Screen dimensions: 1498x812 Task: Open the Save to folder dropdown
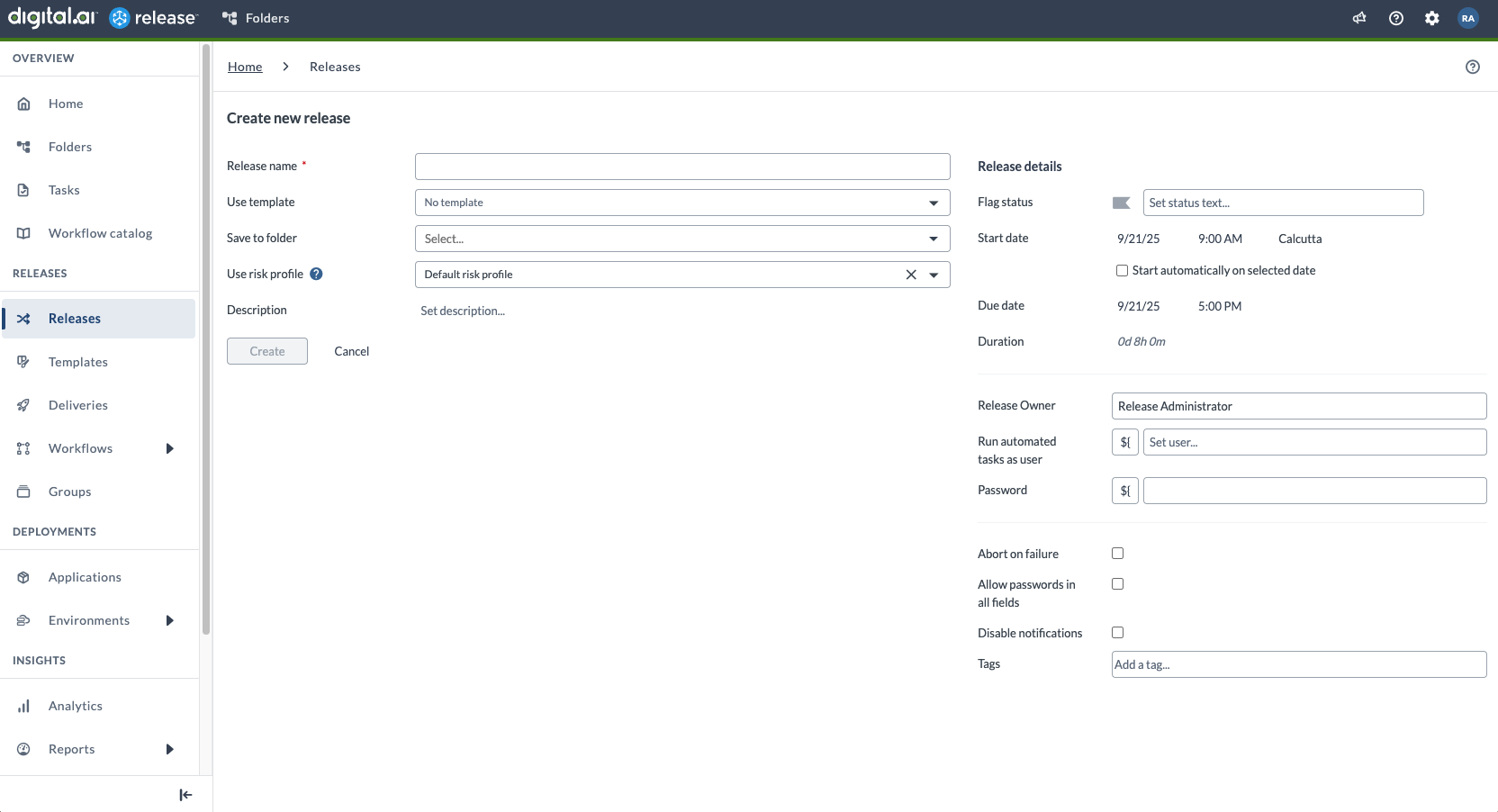point(681,239)
